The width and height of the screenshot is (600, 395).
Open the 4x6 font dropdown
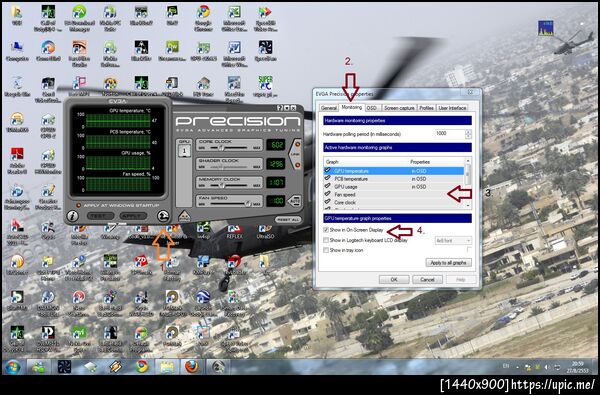tap(453, 240)
